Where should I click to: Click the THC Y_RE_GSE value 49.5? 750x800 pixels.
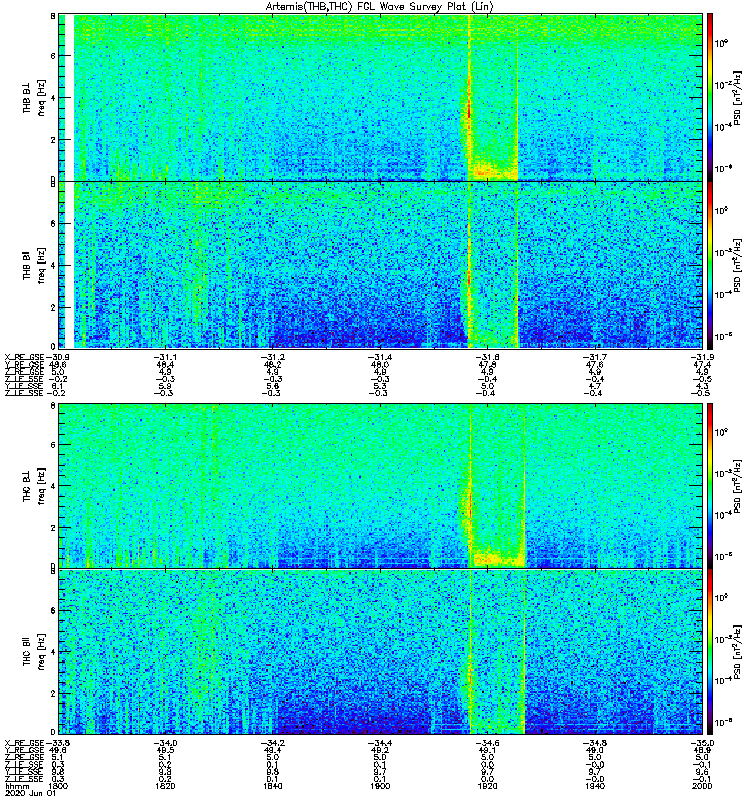[165, 751]
